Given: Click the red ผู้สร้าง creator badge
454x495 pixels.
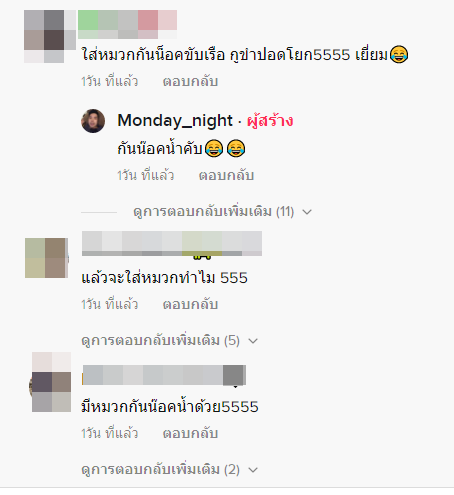Looking at the screenshot, I should pyautogui.click(x=270, y=120).
